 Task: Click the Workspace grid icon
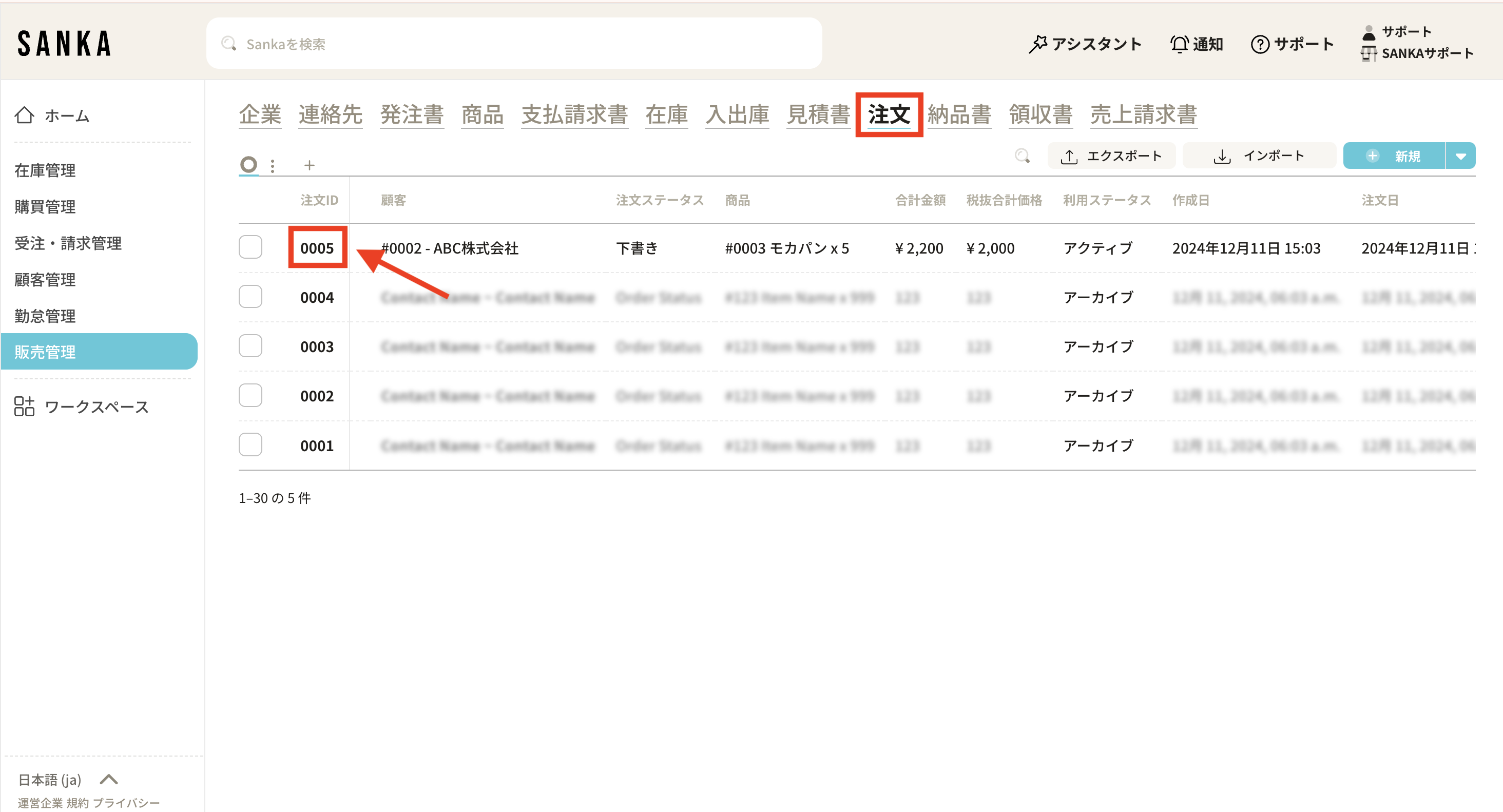pyautogui.click(x=24, y=407)
